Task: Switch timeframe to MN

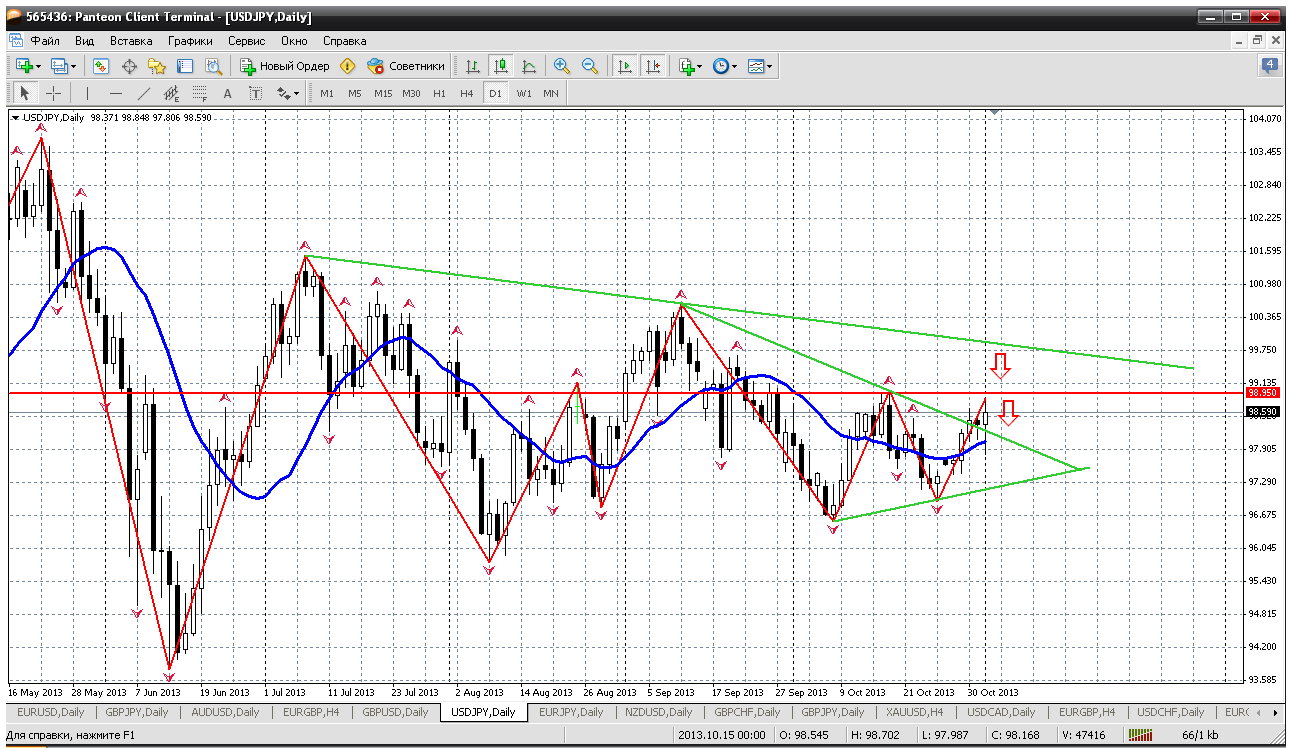Action: pos(551,93)
